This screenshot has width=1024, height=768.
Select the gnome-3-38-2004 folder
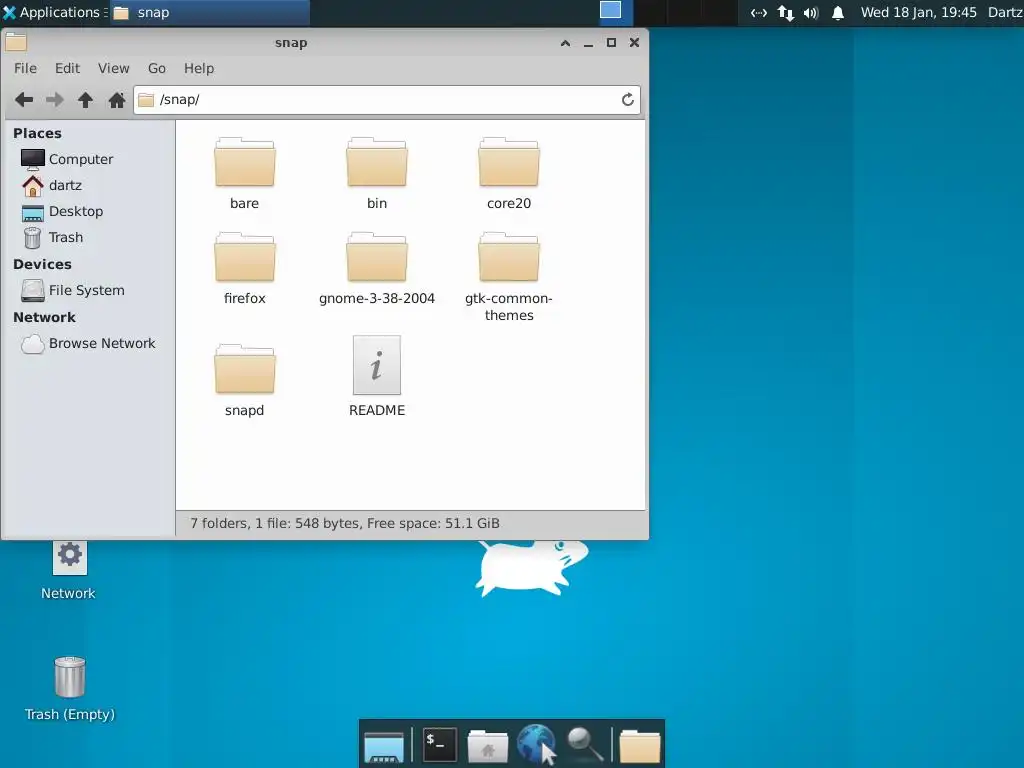377,268
